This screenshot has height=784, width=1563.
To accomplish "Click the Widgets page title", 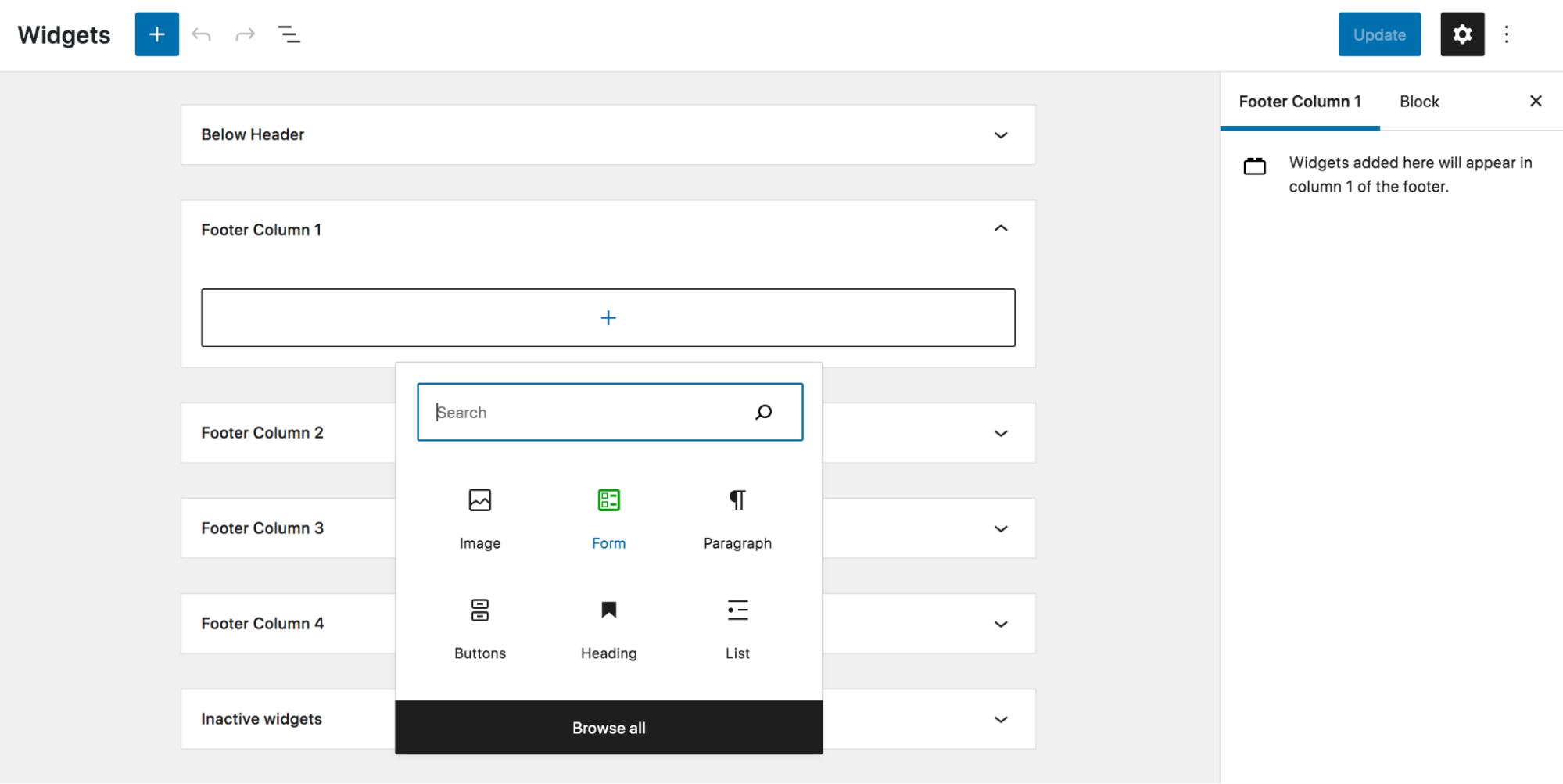I will (x=64, y=35).
